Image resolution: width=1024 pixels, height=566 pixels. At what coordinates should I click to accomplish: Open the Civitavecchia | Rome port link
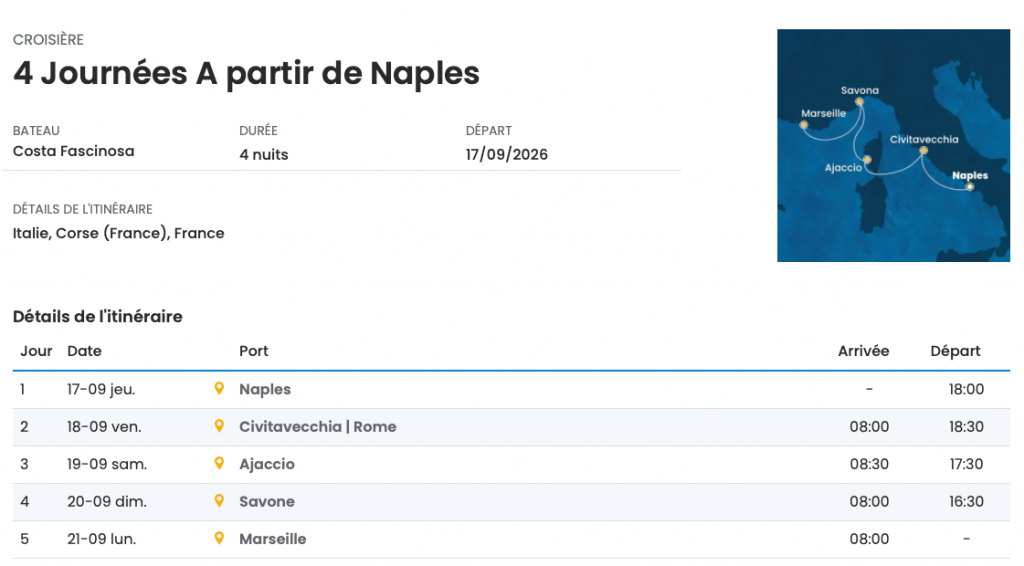317,427
